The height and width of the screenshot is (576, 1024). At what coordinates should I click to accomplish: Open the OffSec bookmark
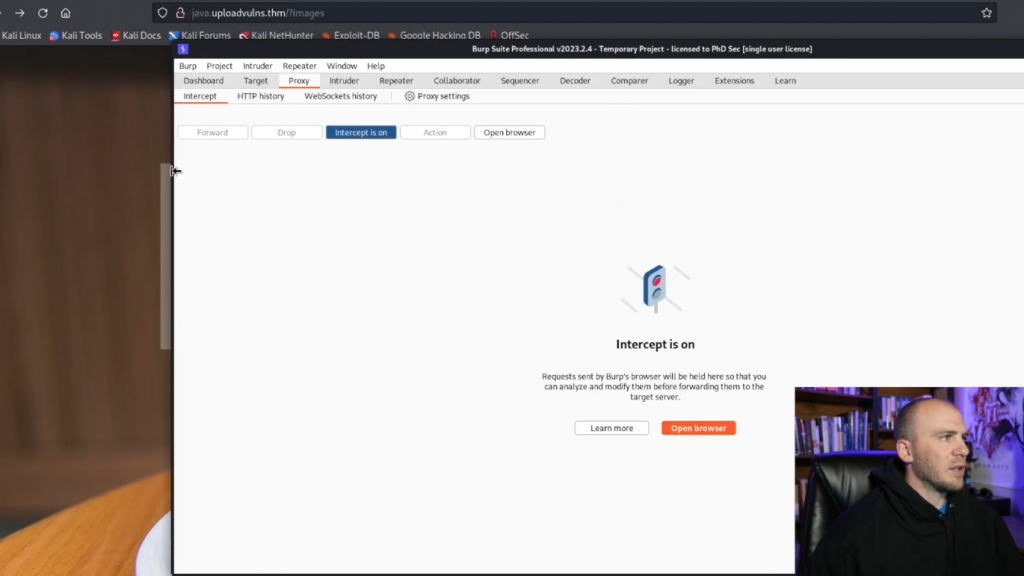509,35
